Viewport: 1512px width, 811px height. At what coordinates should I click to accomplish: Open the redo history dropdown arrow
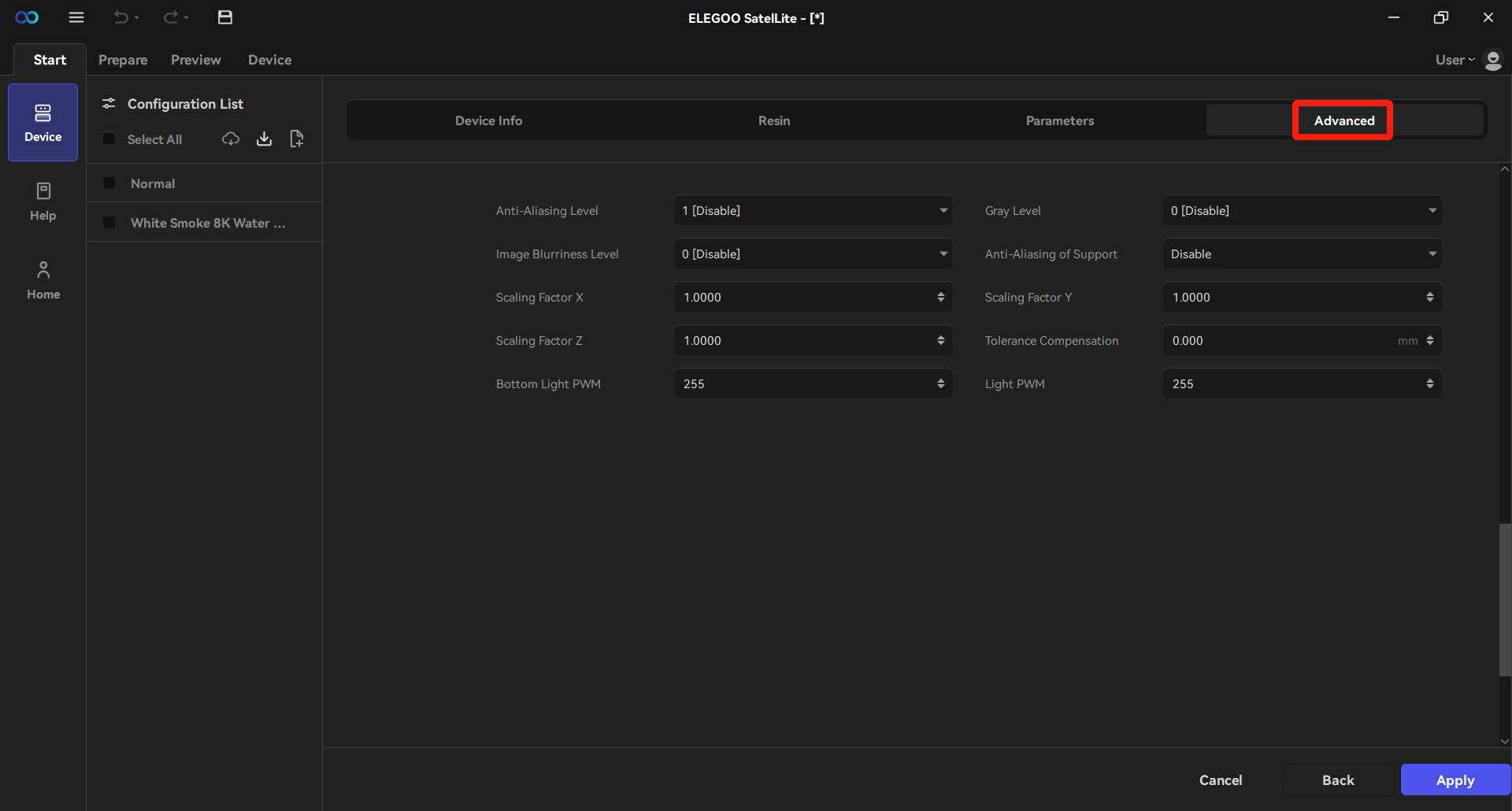pos(187,18)
